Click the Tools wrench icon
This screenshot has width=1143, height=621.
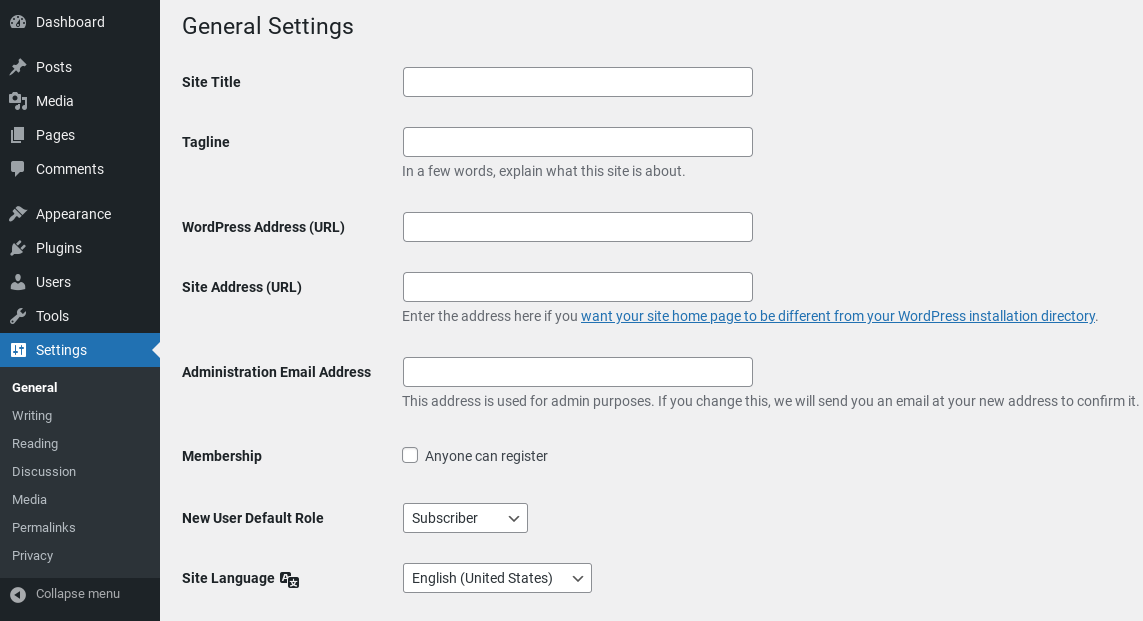18,316
